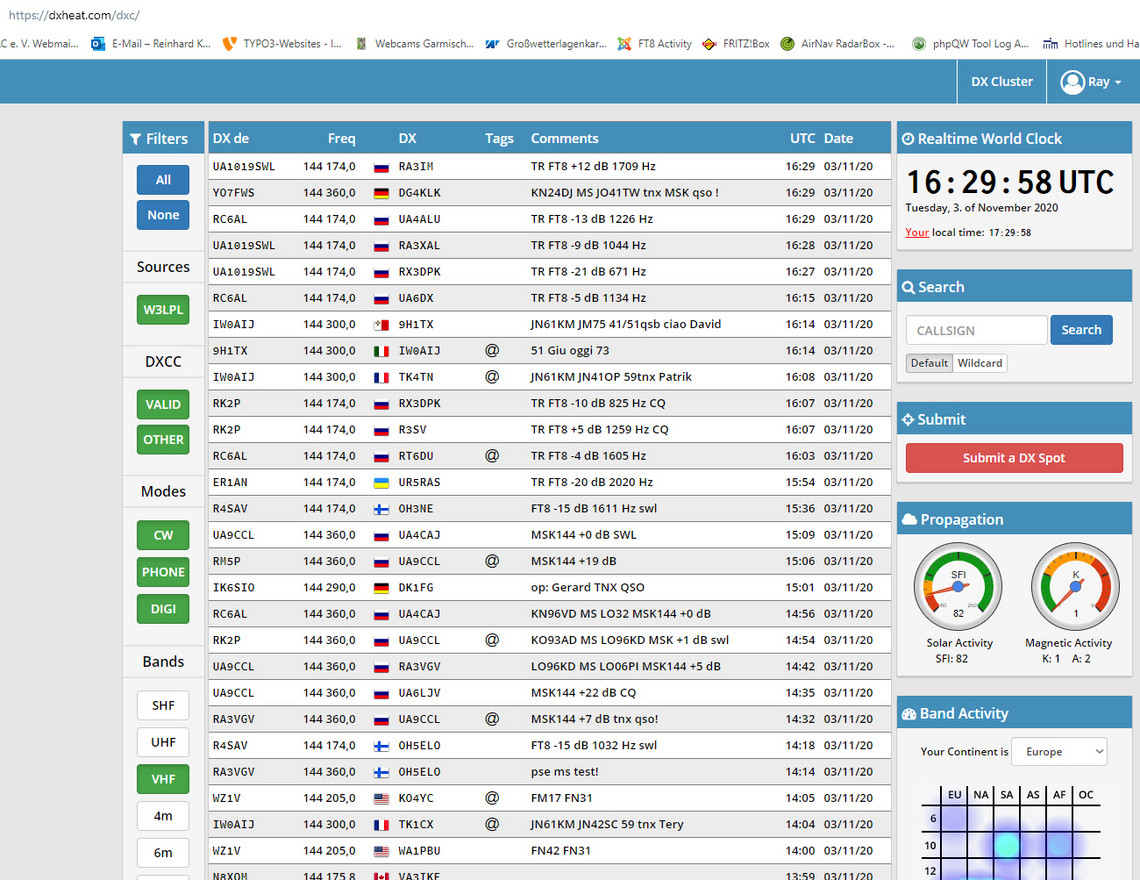Viewport: 1140px width, 880px height.
Task: Click into the CALLSIGN search field
Action: tap(976, 330)
